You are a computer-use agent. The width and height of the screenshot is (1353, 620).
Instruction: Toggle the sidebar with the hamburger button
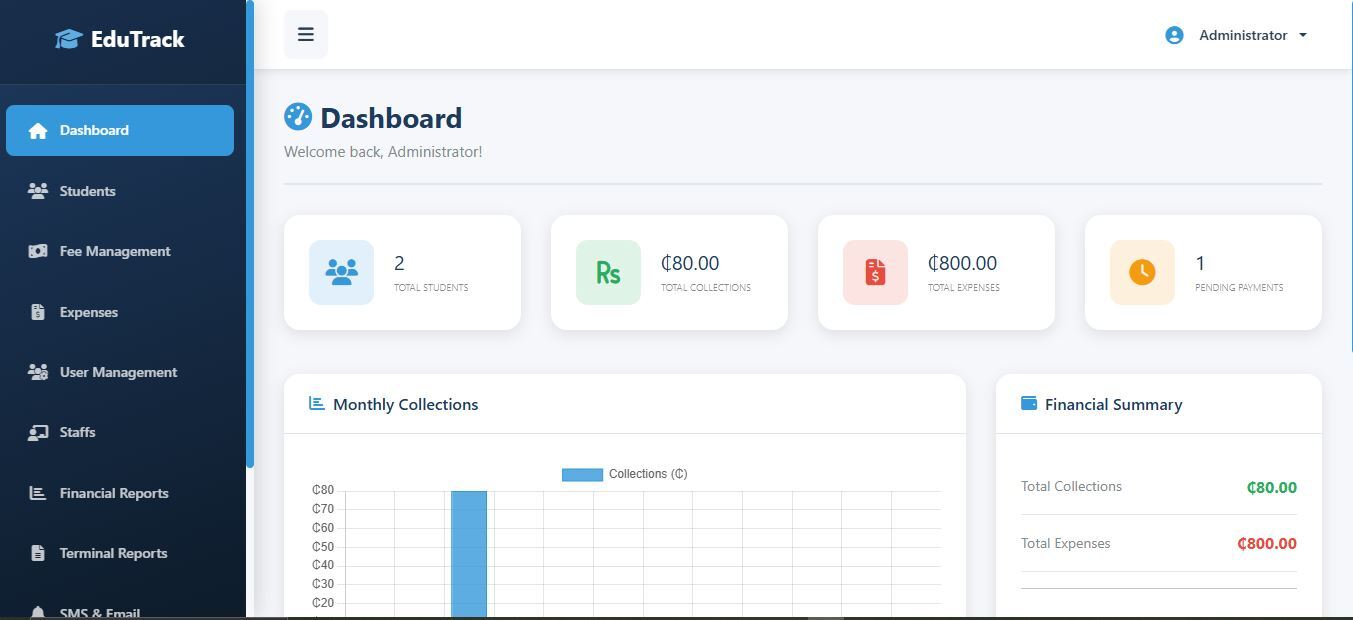pyautogui.click(x=305, y=34)
